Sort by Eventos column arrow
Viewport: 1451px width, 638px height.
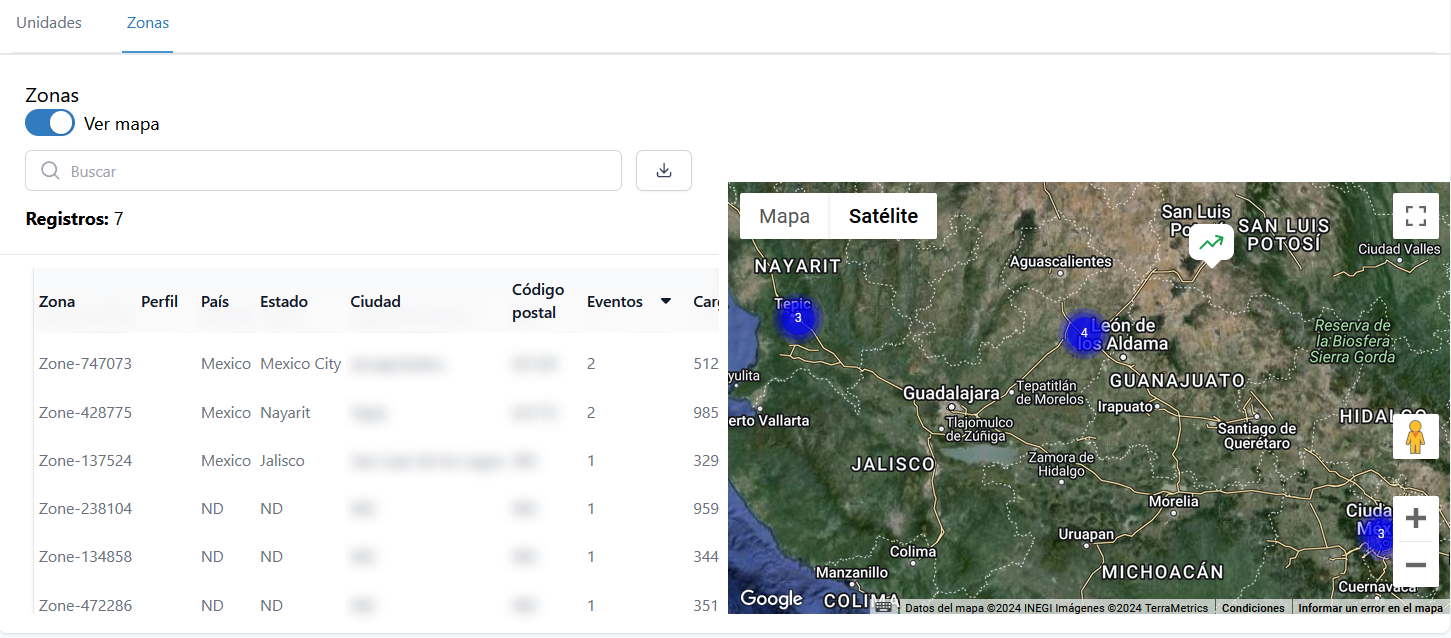coord(665,301)
